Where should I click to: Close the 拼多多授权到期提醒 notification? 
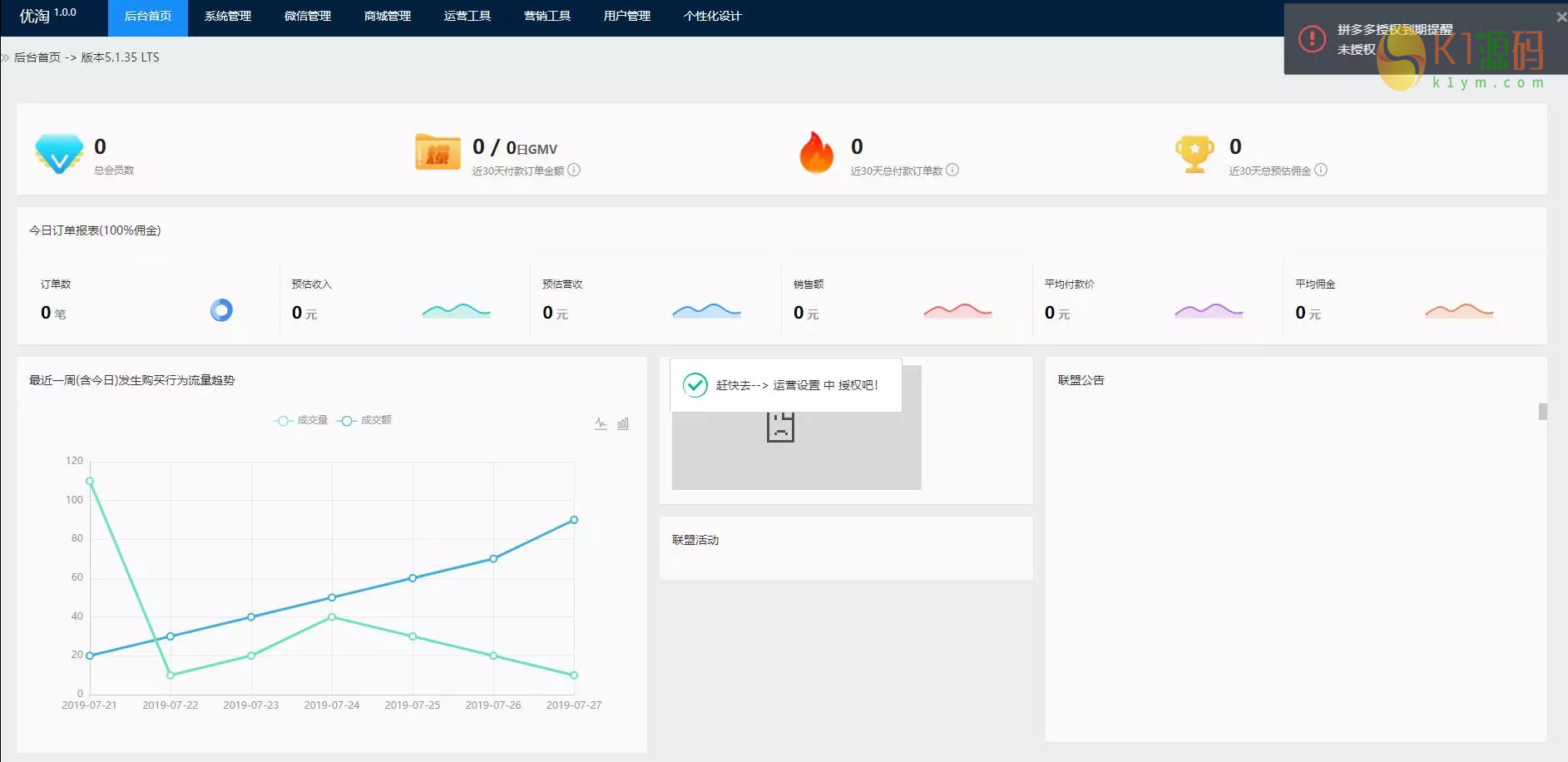tap(1561, 17)
